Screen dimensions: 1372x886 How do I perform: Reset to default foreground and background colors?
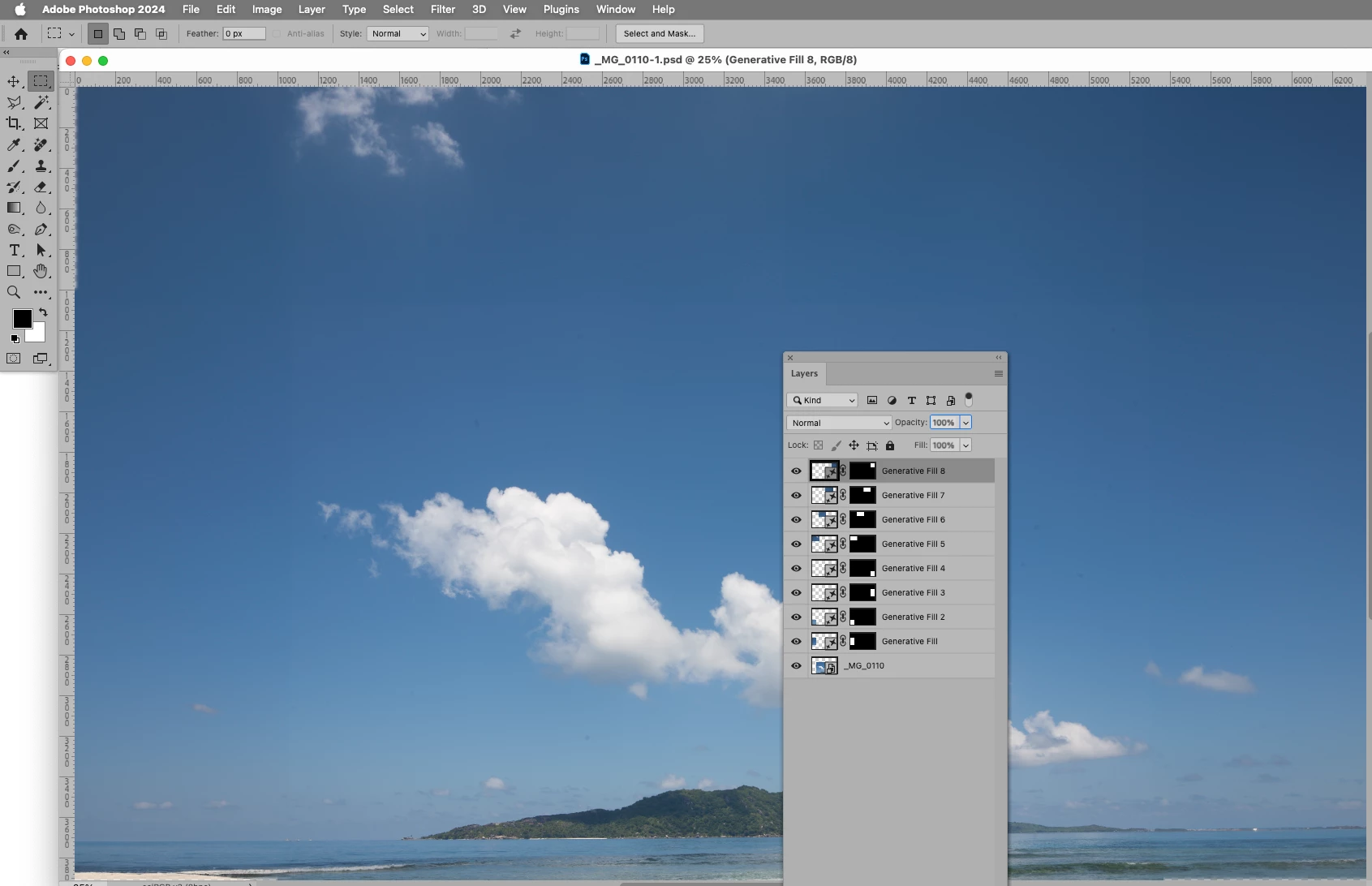pos(15,338)
